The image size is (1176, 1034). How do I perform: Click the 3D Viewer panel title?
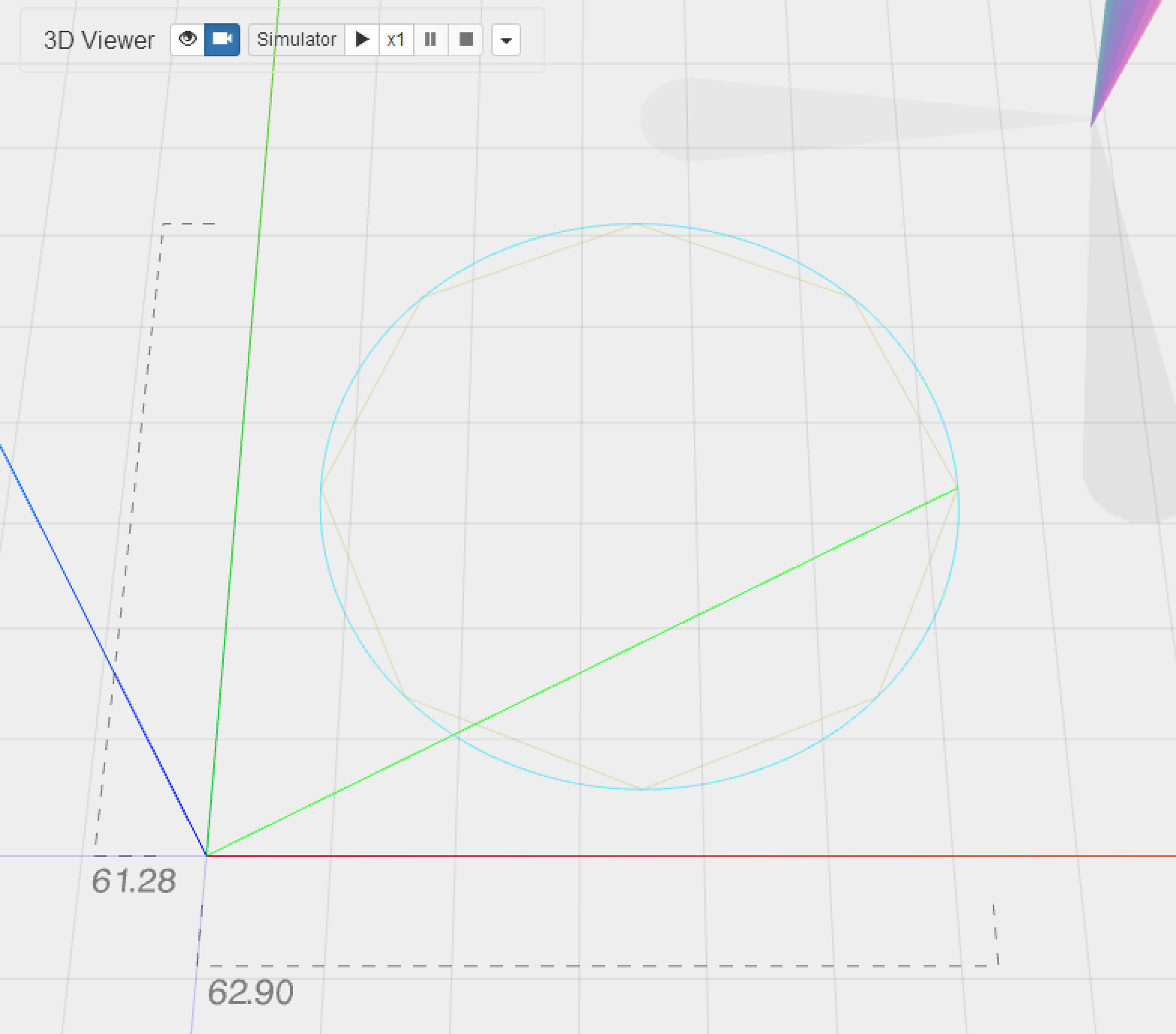coord(99,40)
